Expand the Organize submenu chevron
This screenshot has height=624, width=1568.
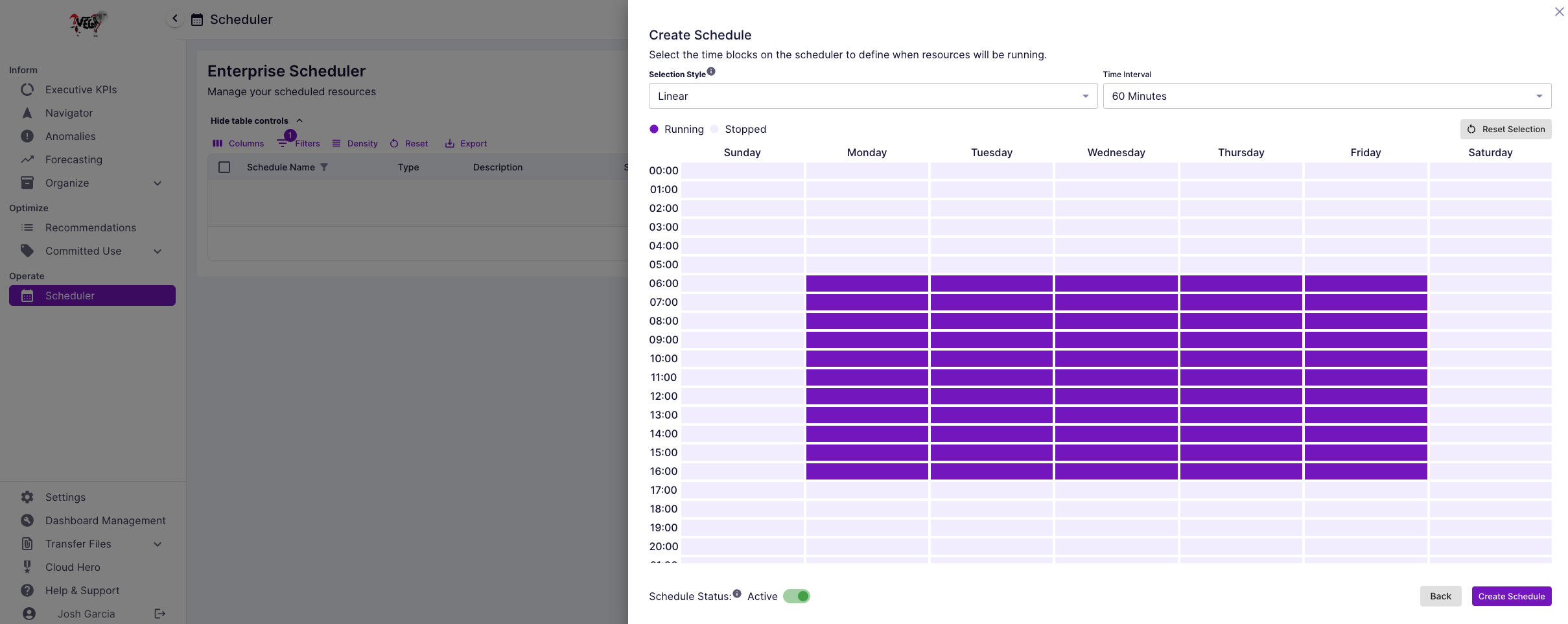158,183
